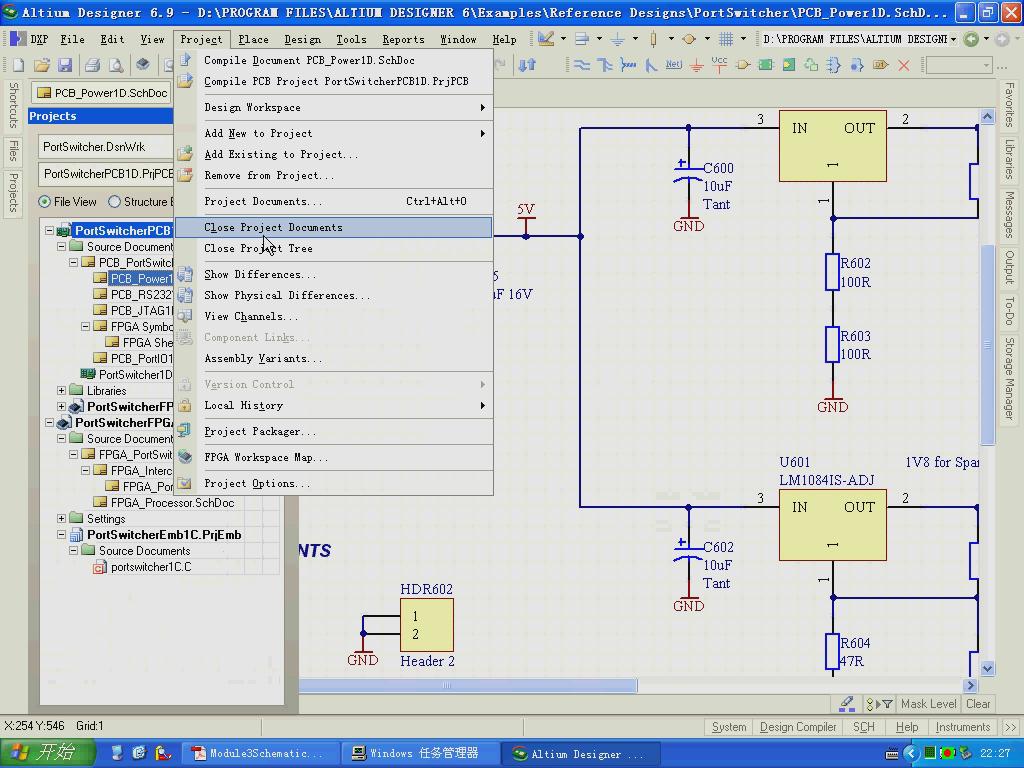Screen dimensions: 1024x768
Task: Collapse the FPGA Symbol tree node
Action: pyautogui.click(x=86, y=327)
